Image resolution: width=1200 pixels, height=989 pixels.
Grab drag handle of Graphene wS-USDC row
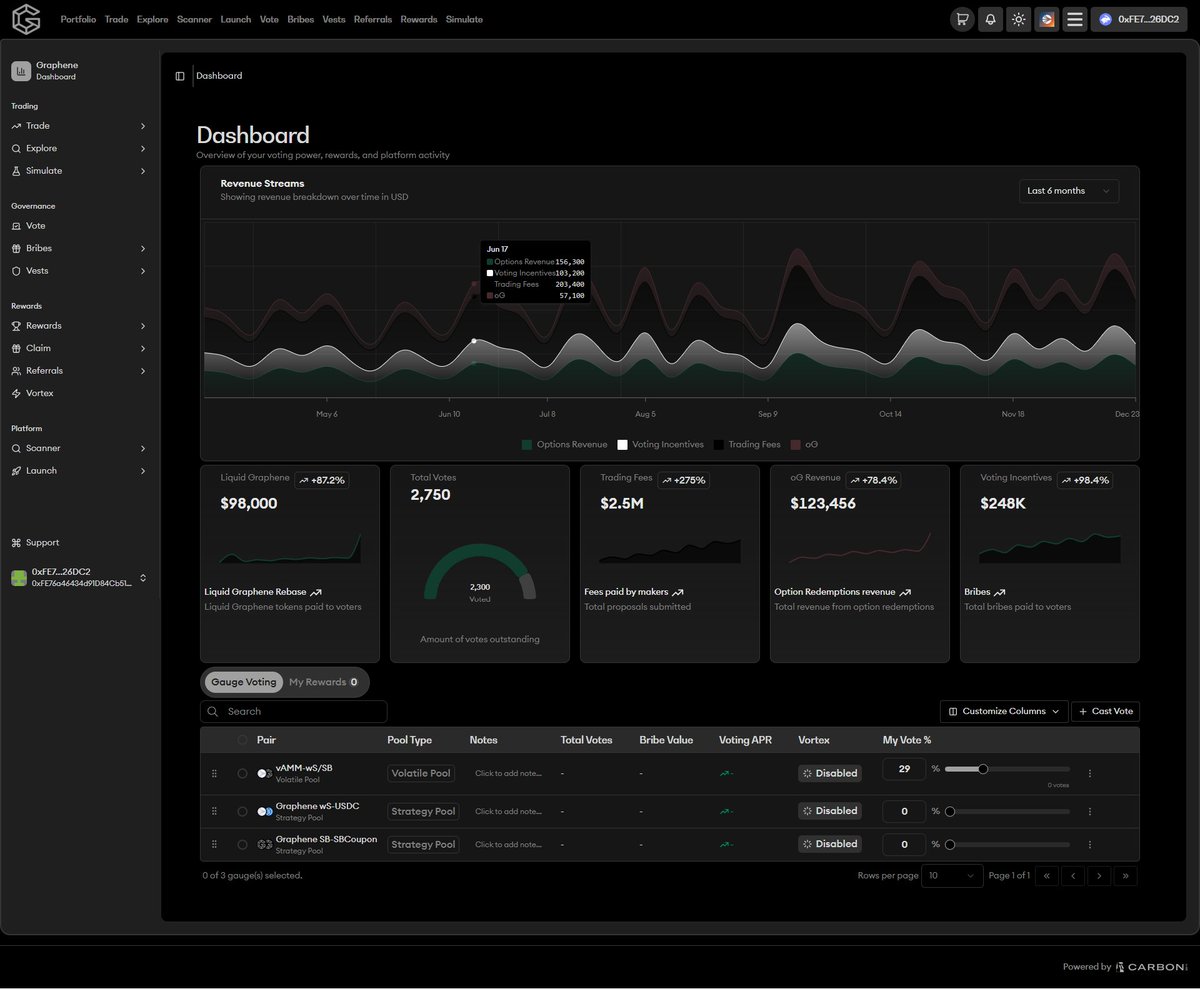pos(214,811)
